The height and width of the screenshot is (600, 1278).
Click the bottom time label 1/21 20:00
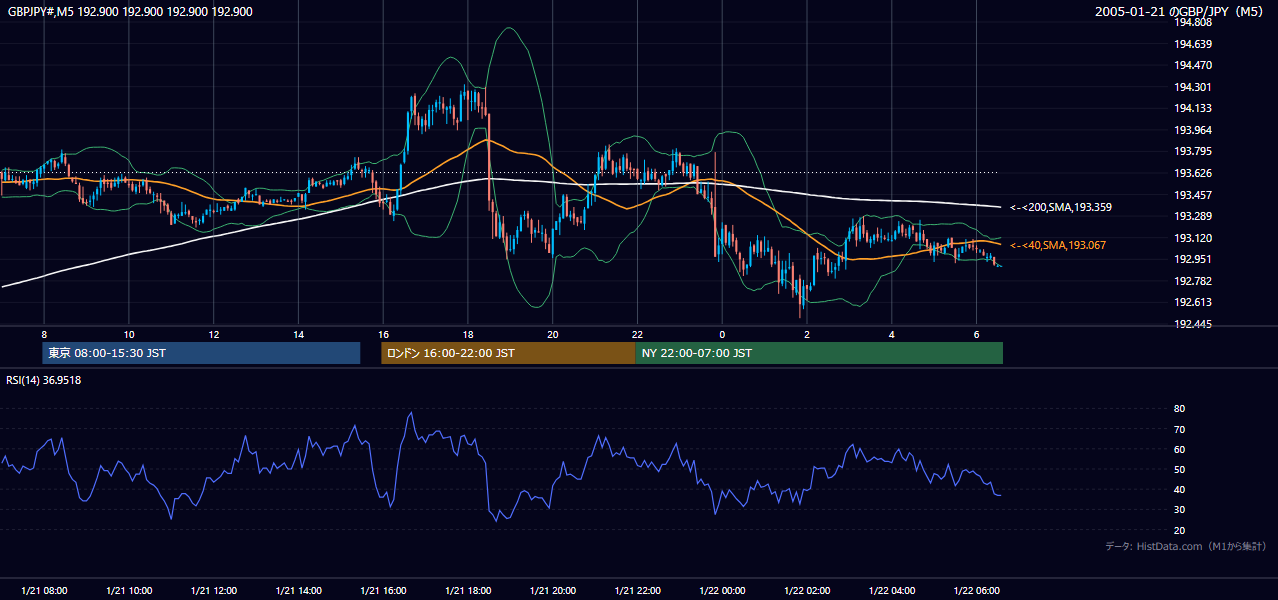554,591
